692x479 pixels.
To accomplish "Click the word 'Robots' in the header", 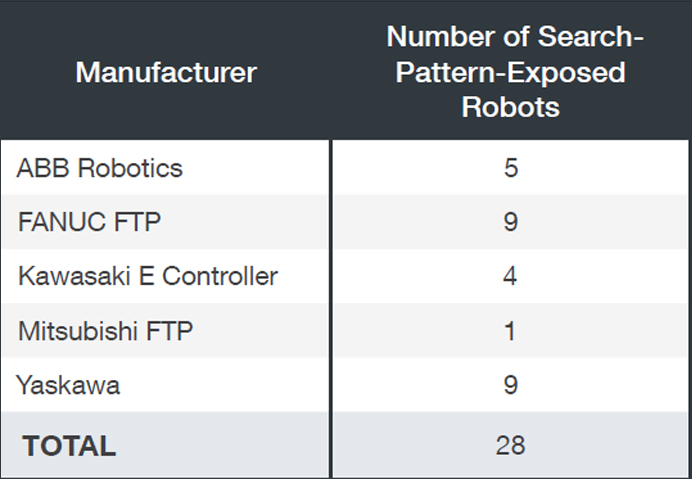I will point(510,108).
